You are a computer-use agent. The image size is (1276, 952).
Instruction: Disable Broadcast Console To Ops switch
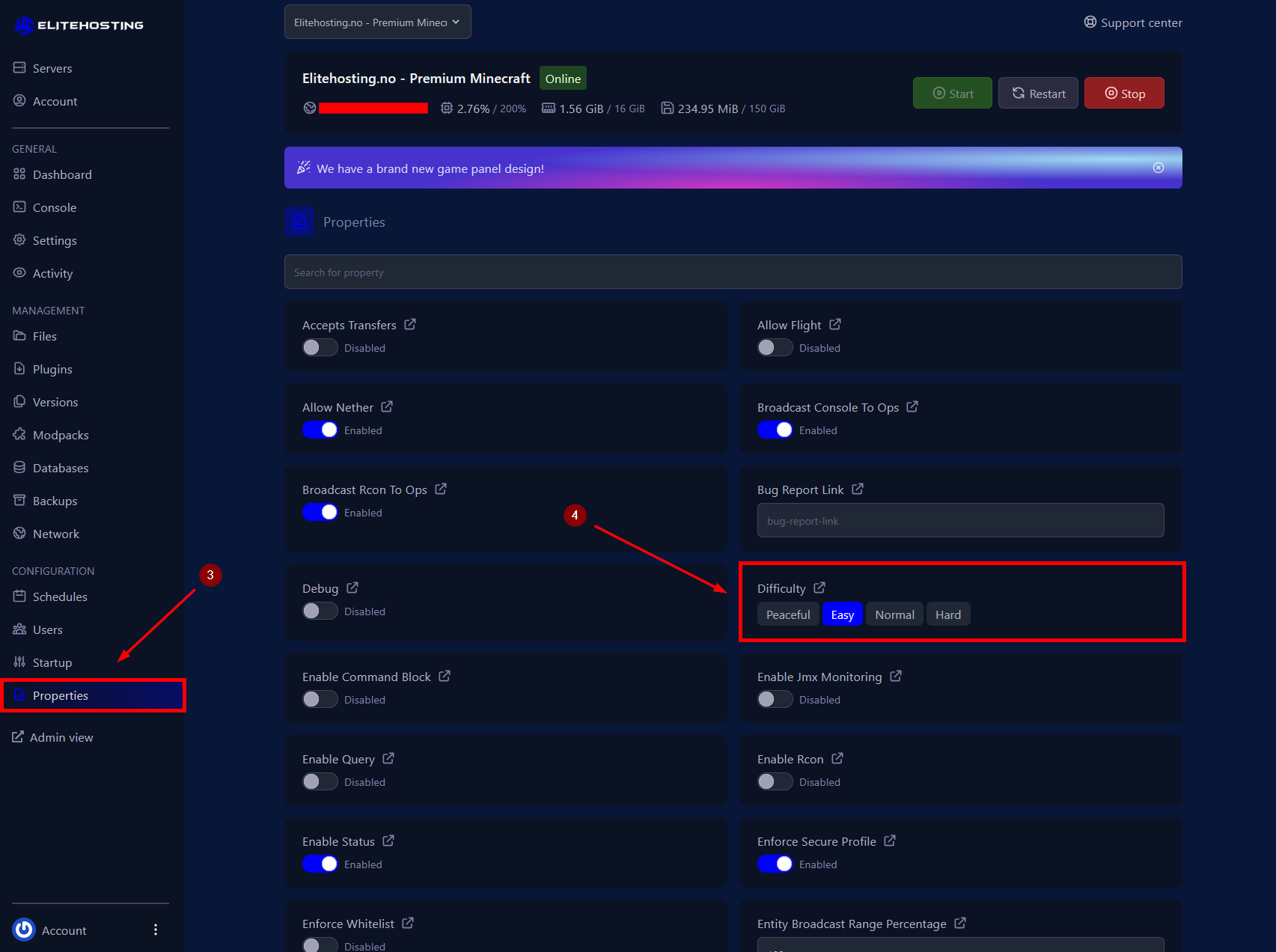775,430
